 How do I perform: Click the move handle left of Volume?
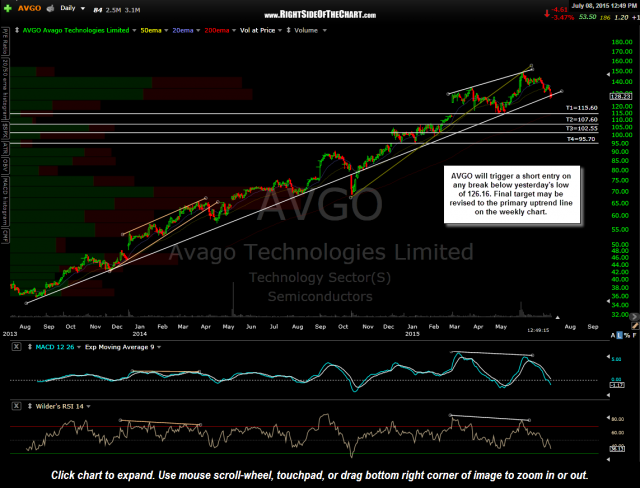click(289, 31)
